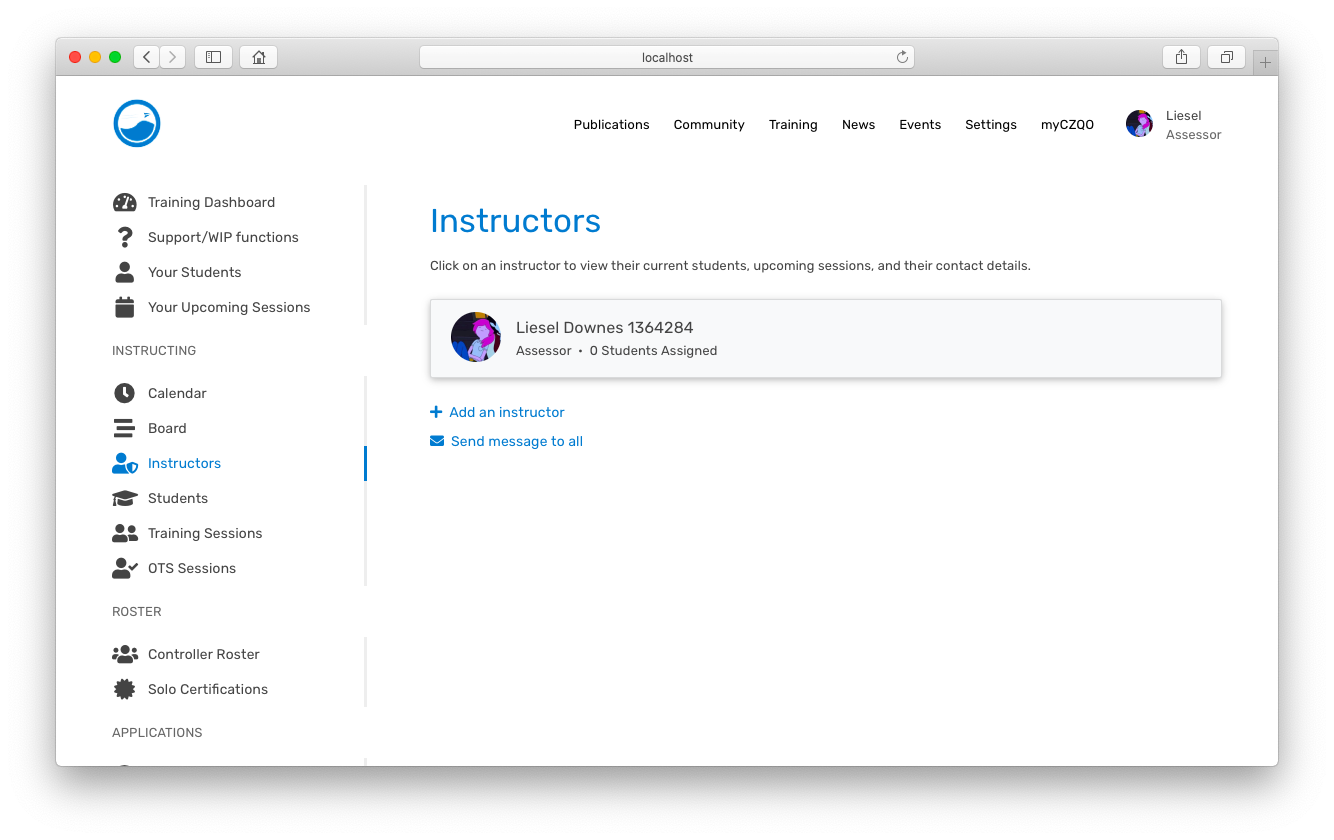Open the Events menu item
1334x840 pixels.
(920, 124)
